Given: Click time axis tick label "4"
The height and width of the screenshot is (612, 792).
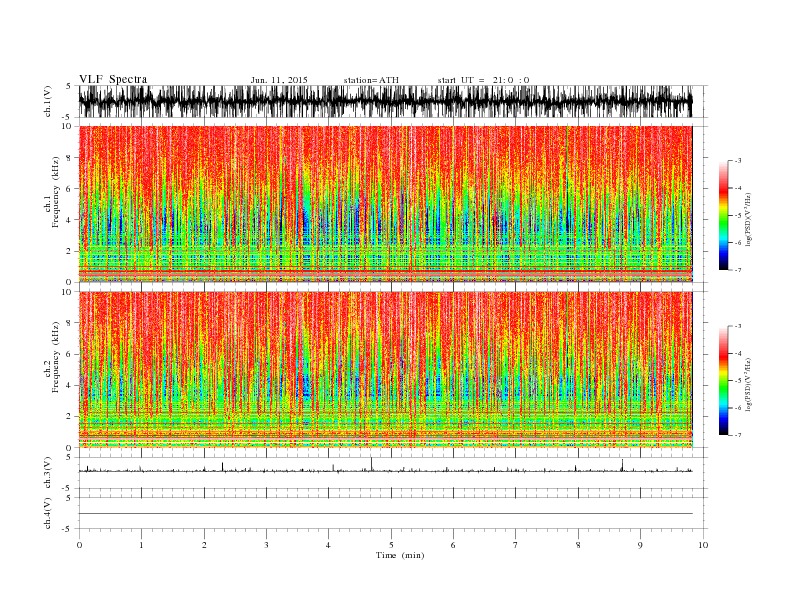Looking at the screenshot, I should 328,545.
